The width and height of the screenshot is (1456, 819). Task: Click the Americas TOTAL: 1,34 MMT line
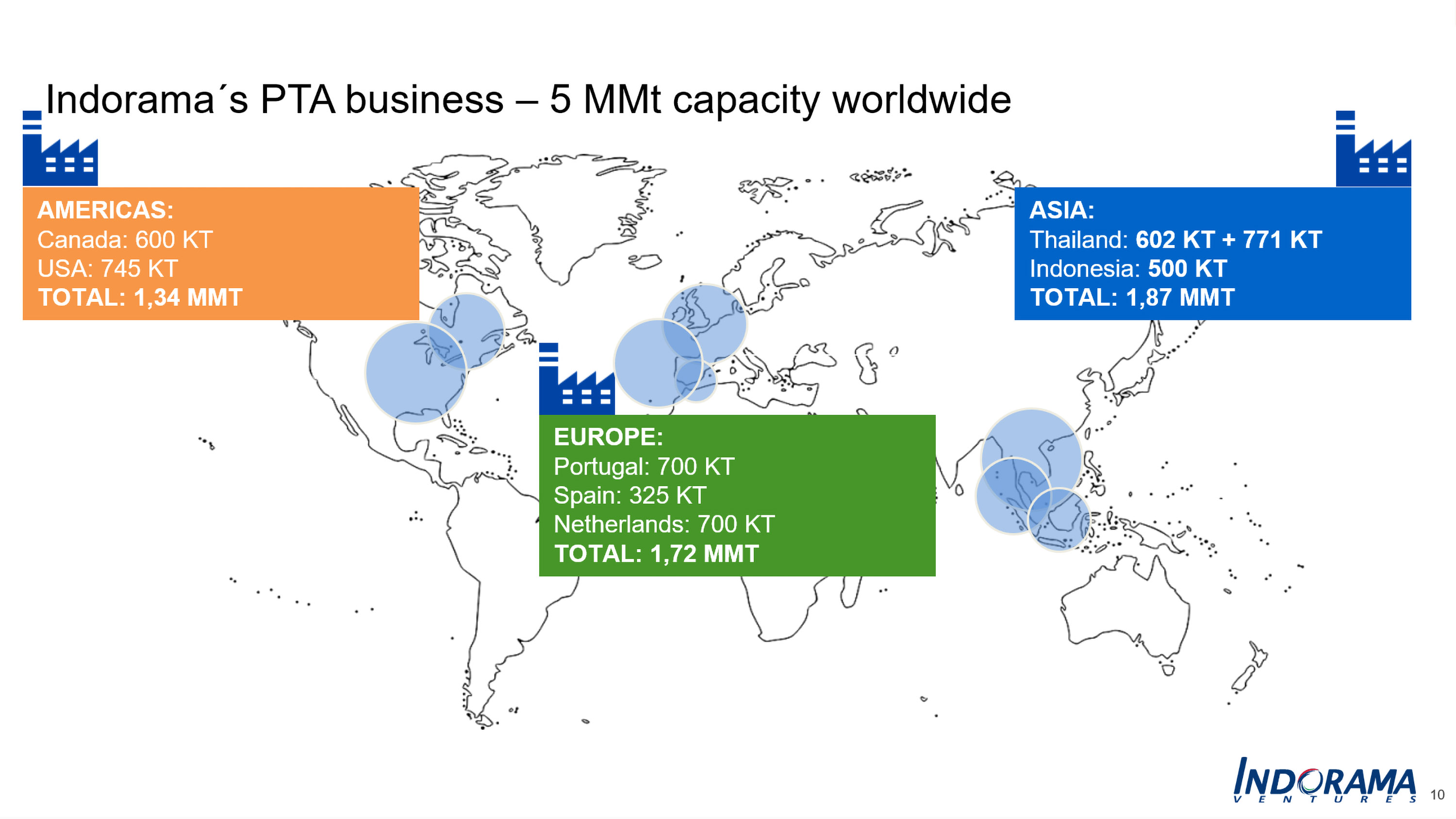point(140,297)
